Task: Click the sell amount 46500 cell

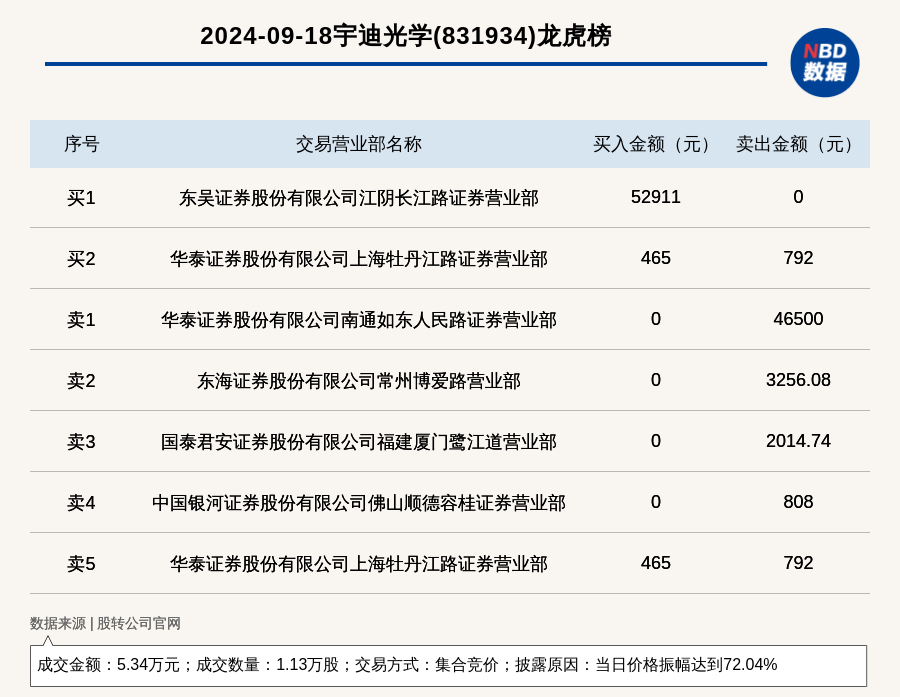Action: click(798, 319)
